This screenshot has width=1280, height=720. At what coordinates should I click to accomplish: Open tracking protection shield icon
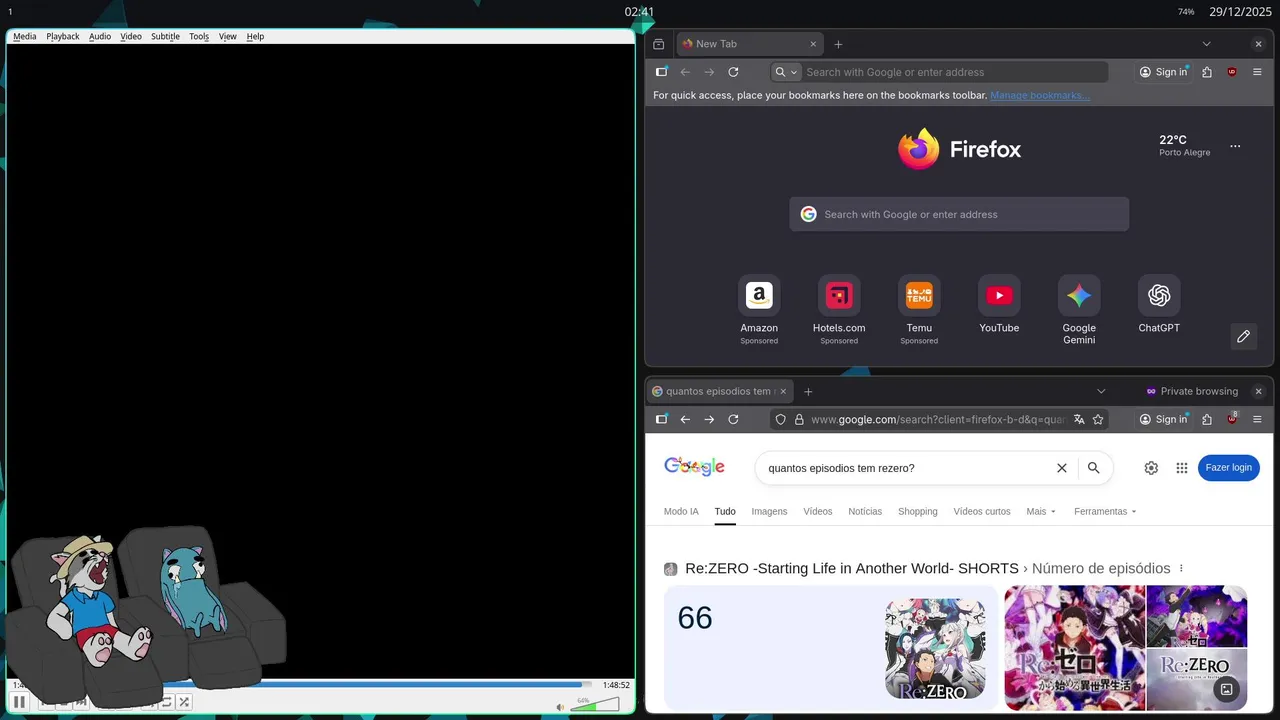coord(781,420)
